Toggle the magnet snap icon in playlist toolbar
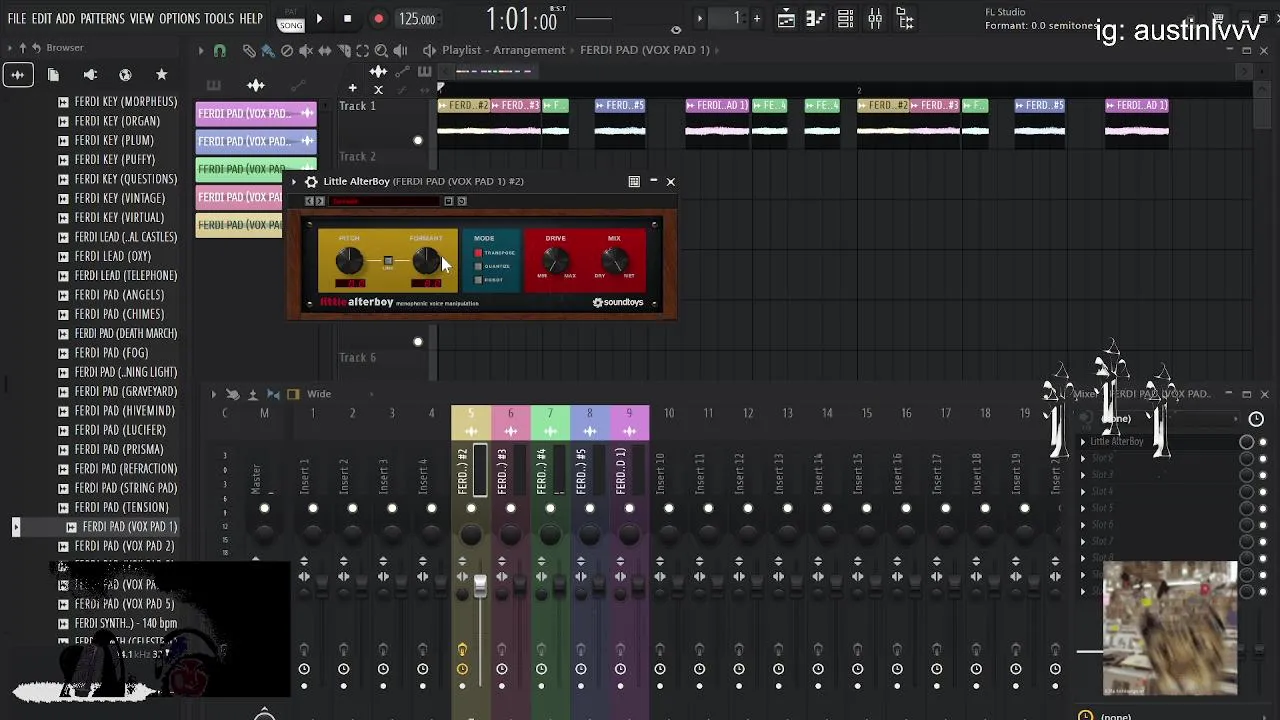Image resolution: width=1280 pixels, height=720 pixels. (x=220, y=50)
